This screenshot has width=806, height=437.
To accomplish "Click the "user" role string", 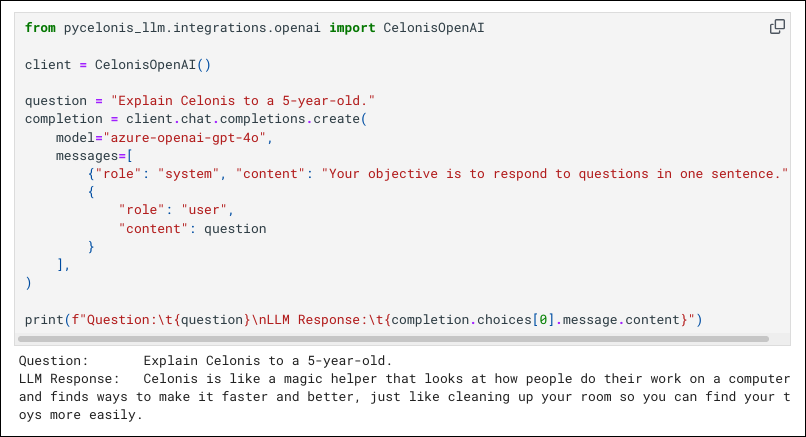I will 204,210.
